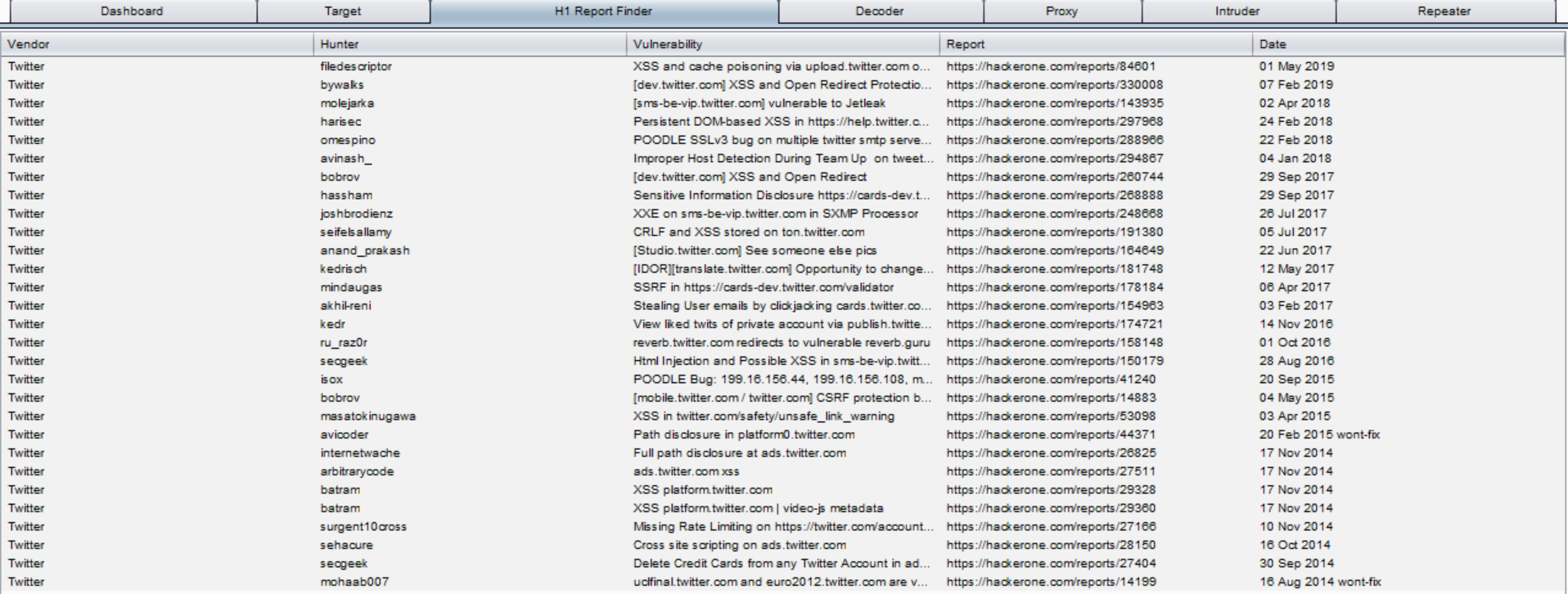Select hunter avicoder cell

(x=470, y=434)
